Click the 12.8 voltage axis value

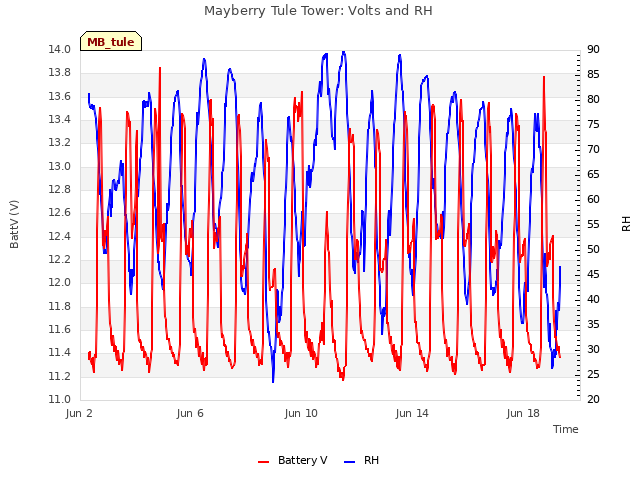(x=60, y=190)
